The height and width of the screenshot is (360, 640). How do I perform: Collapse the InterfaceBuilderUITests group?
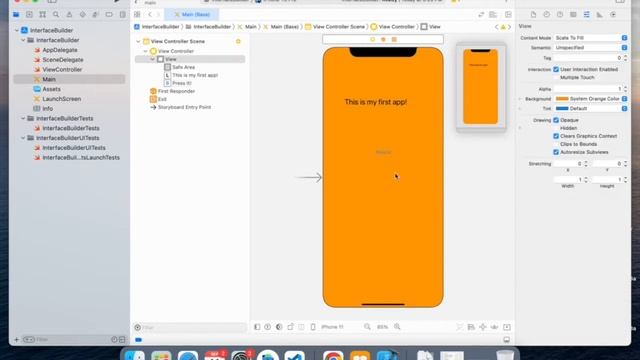click(23, 138)
